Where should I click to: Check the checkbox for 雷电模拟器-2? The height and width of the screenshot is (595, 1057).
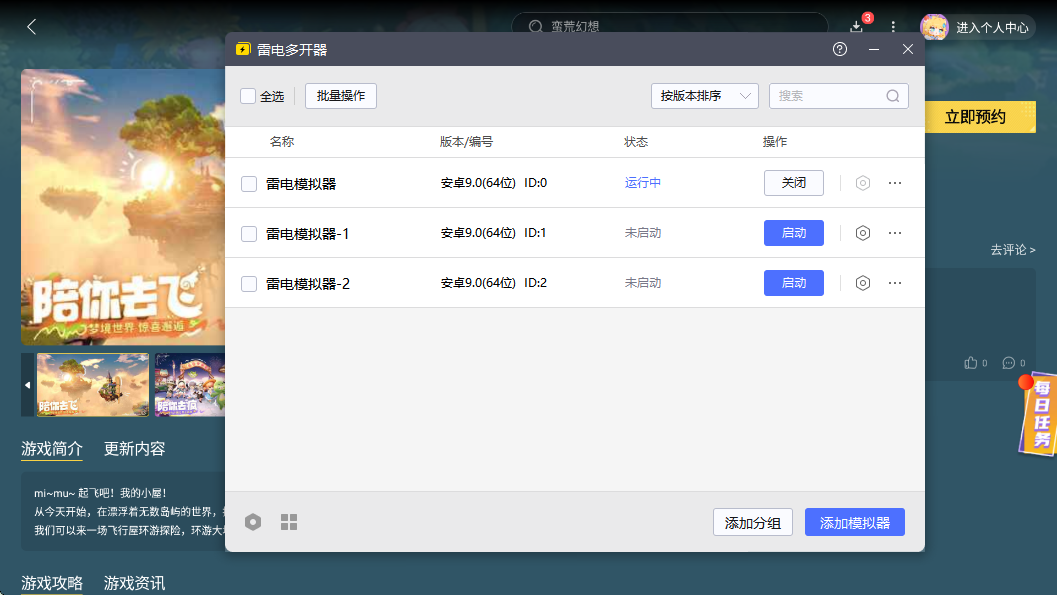click(249, 282)
